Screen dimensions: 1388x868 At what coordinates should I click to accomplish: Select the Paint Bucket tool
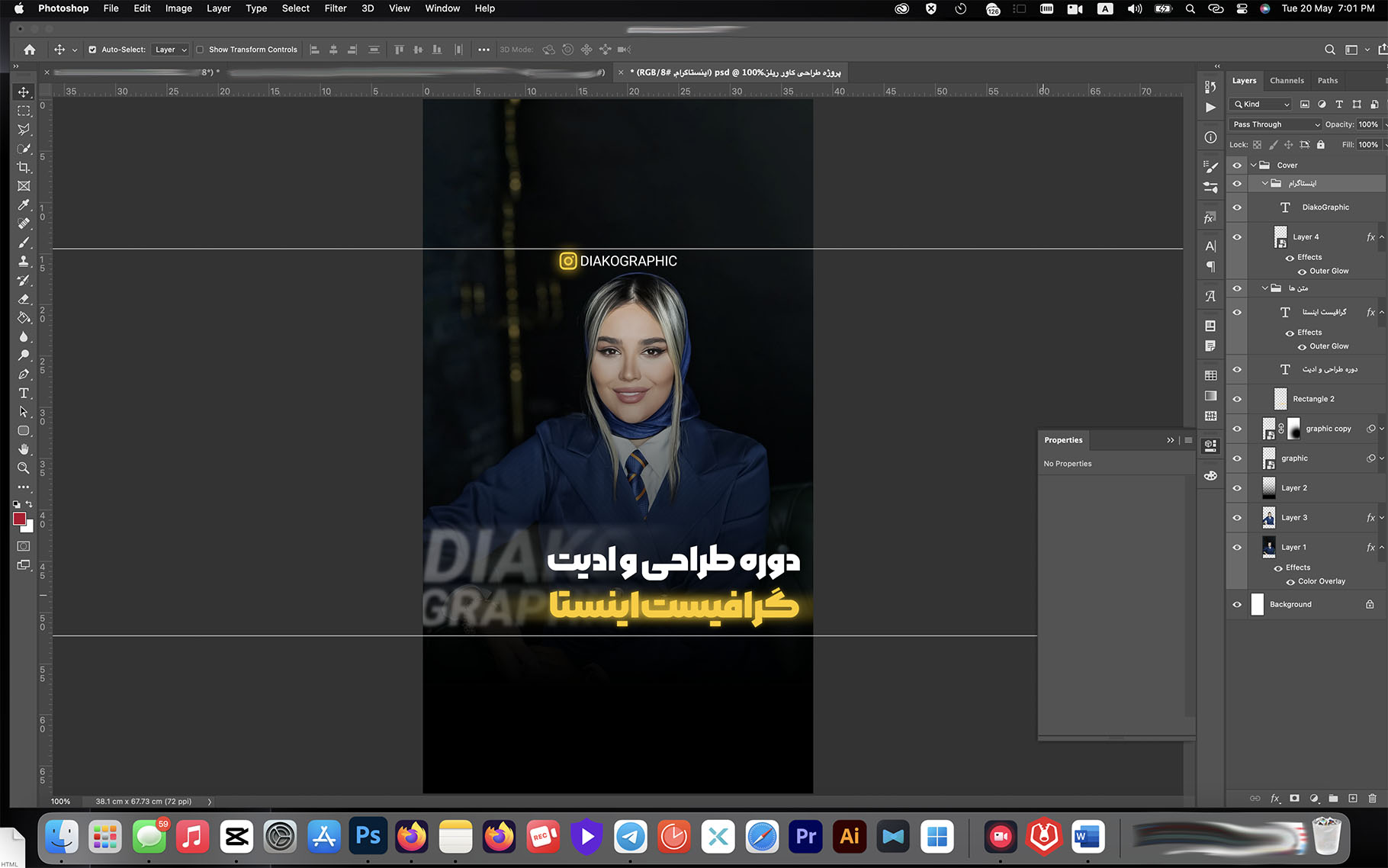(x=24, y=317)
